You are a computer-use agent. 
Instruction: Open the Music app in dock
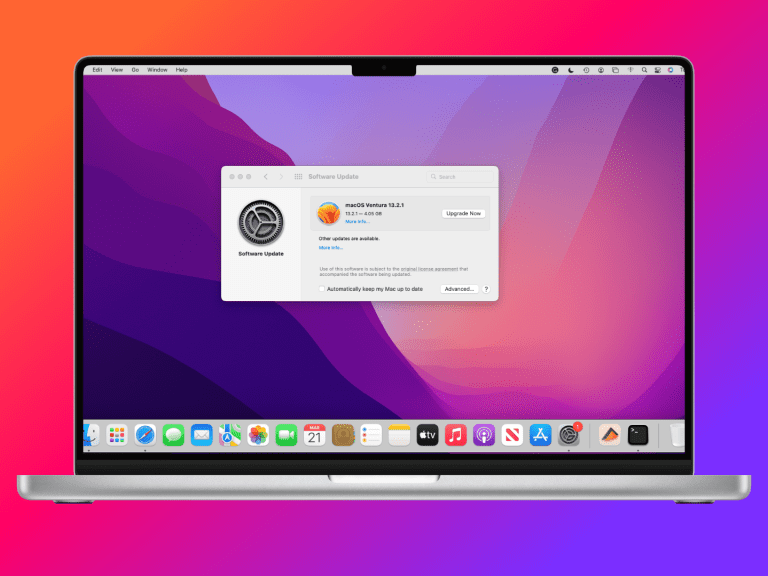[456, 435]
